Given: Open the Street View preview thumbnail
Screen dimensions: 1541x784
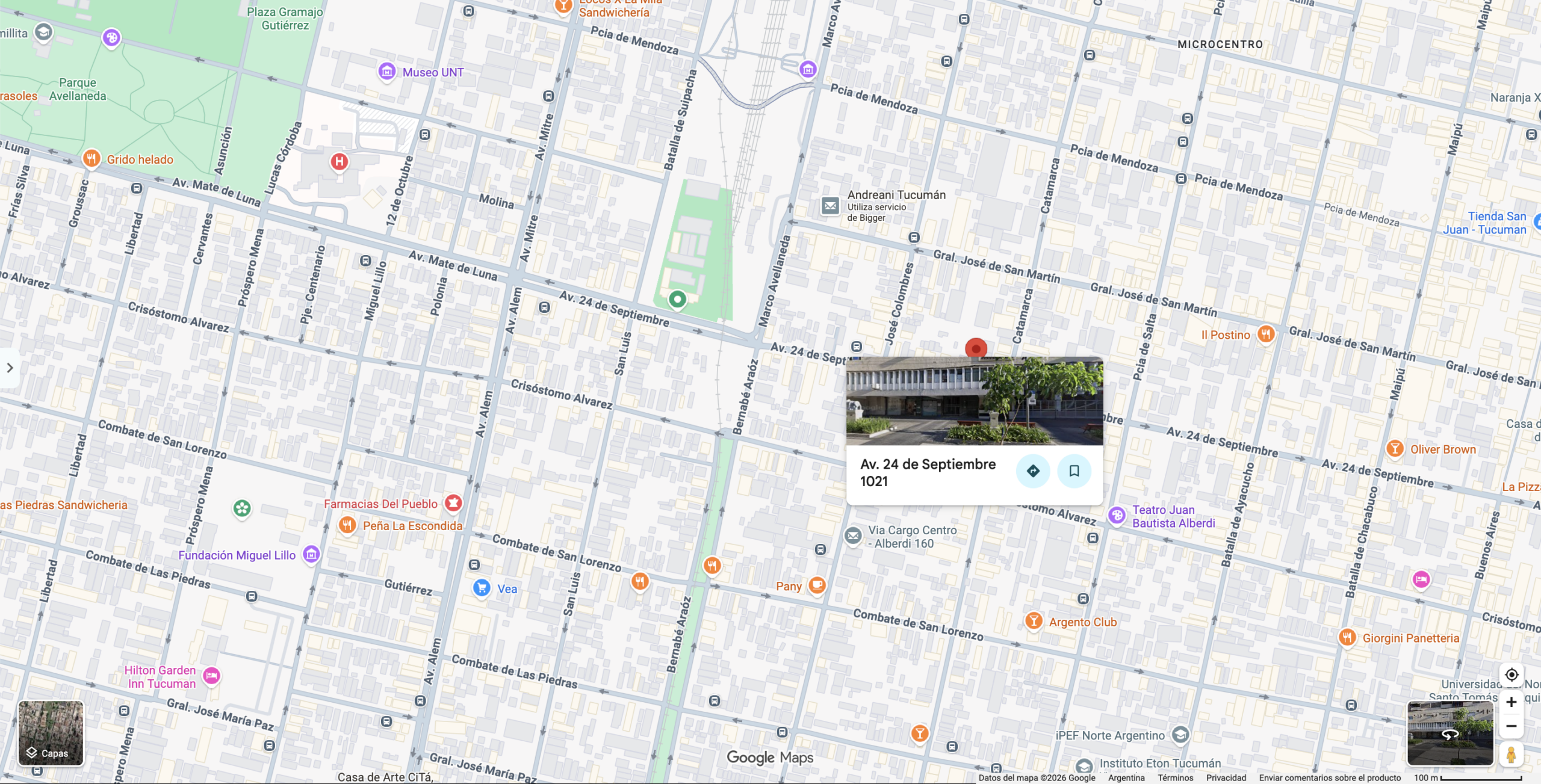Looking at the screenshot, I should point(1450,733).
